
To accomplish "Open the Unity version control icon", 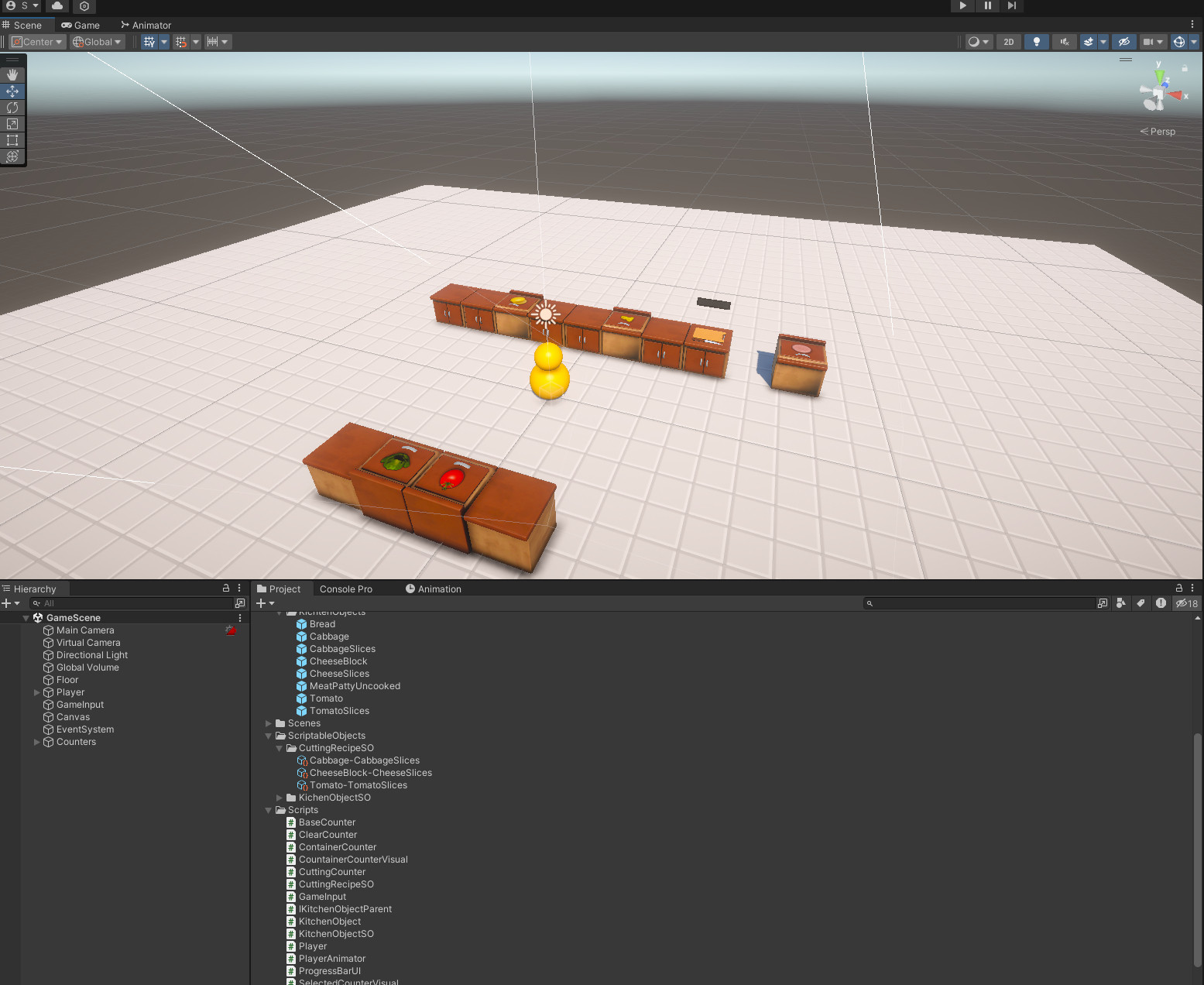I will [84, 5].
